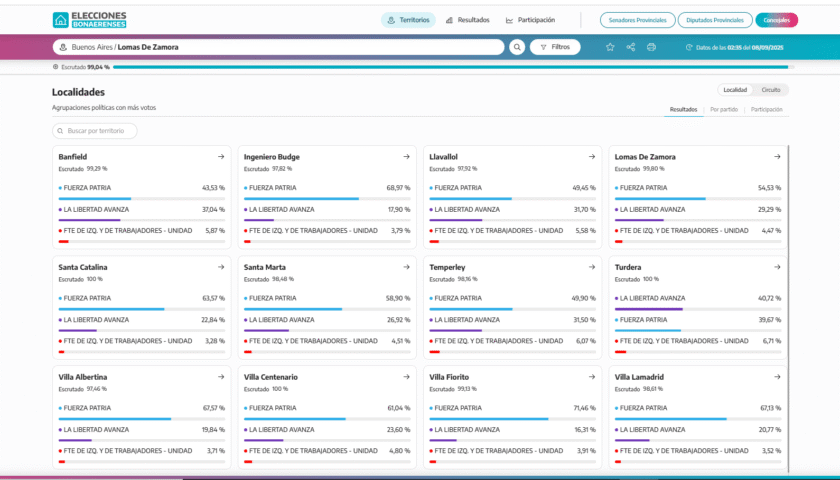Click the Elecciones Bonaerenses home logo
This screenshot has width=840, height=480.
coord(89,19)
